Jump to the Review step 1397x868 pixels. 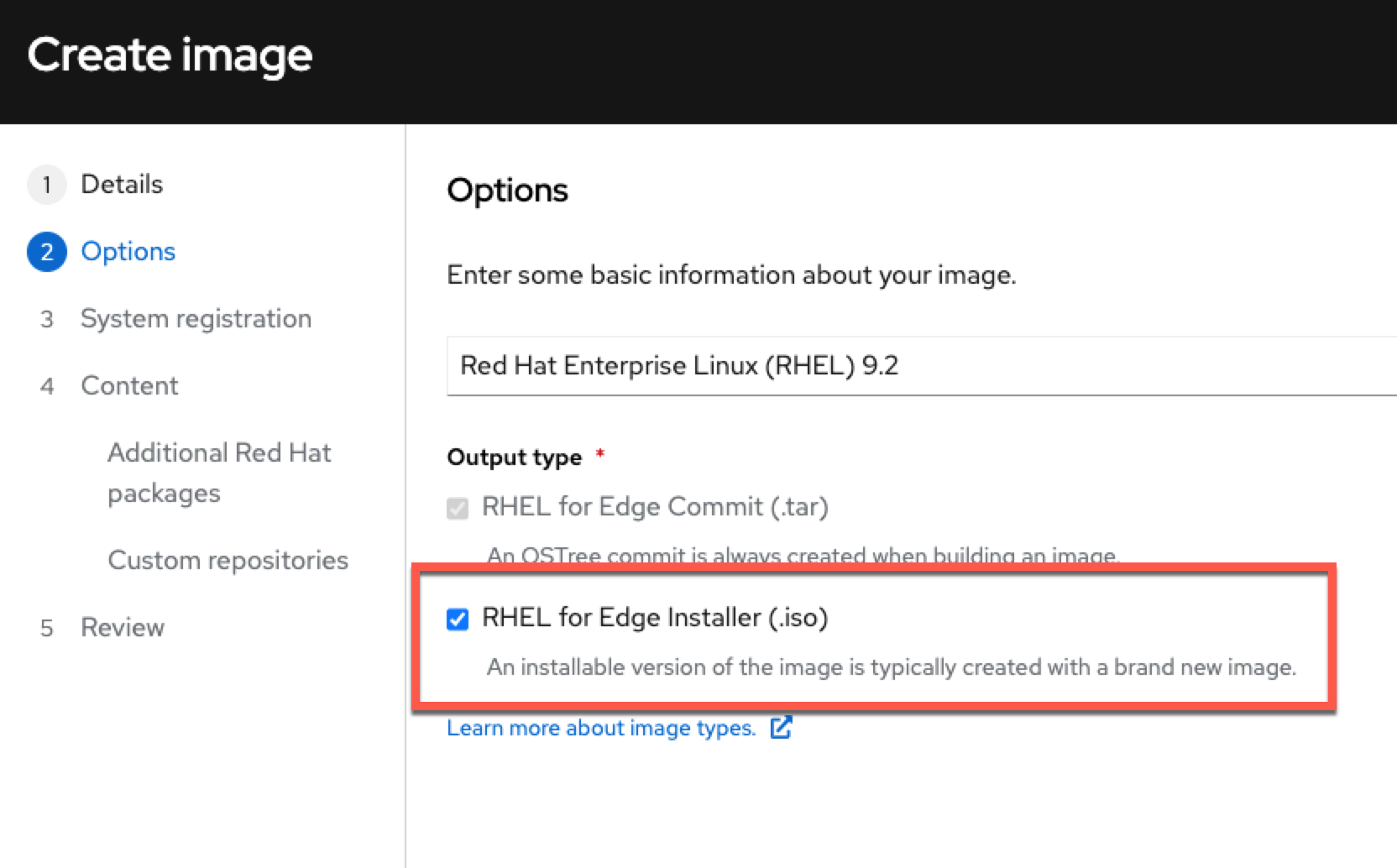(123, 627)
